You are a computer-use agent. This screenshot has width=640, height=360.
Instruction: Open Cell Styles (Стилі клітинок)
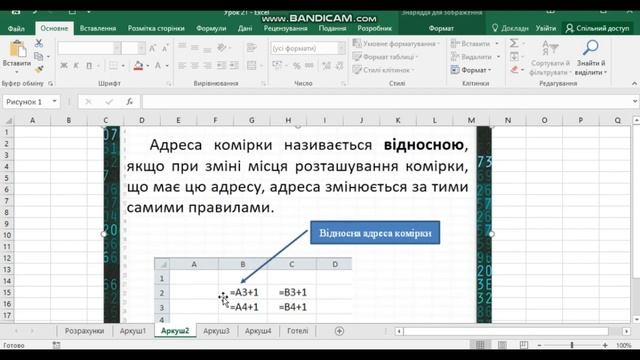383,70
